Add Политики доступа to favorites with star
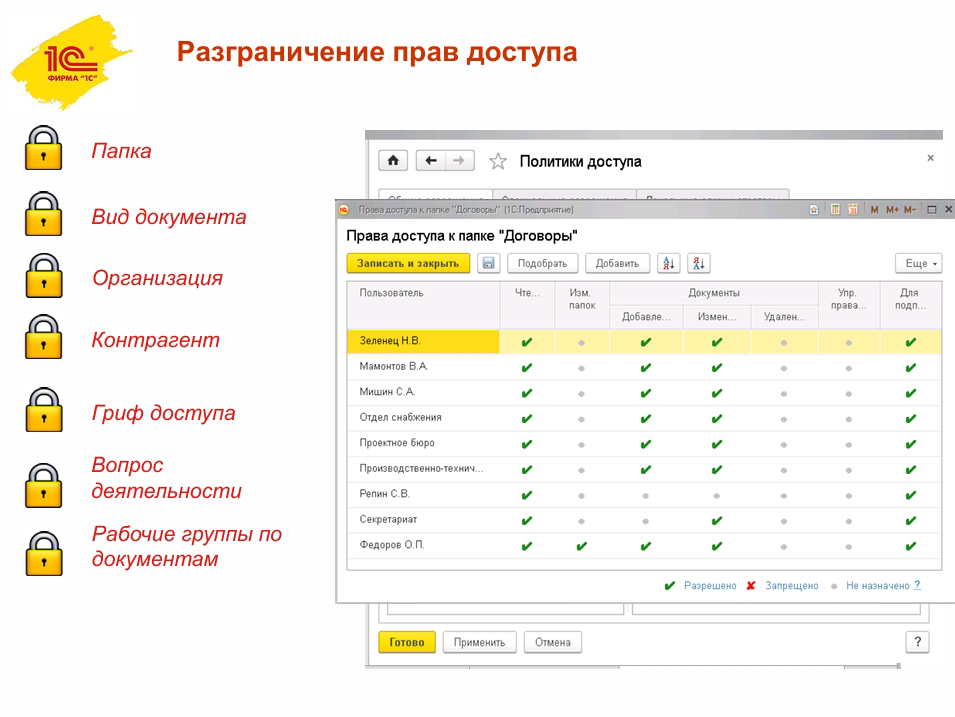Image resolution: width=955 pixels, height=717 pixels. pos(498,162)
